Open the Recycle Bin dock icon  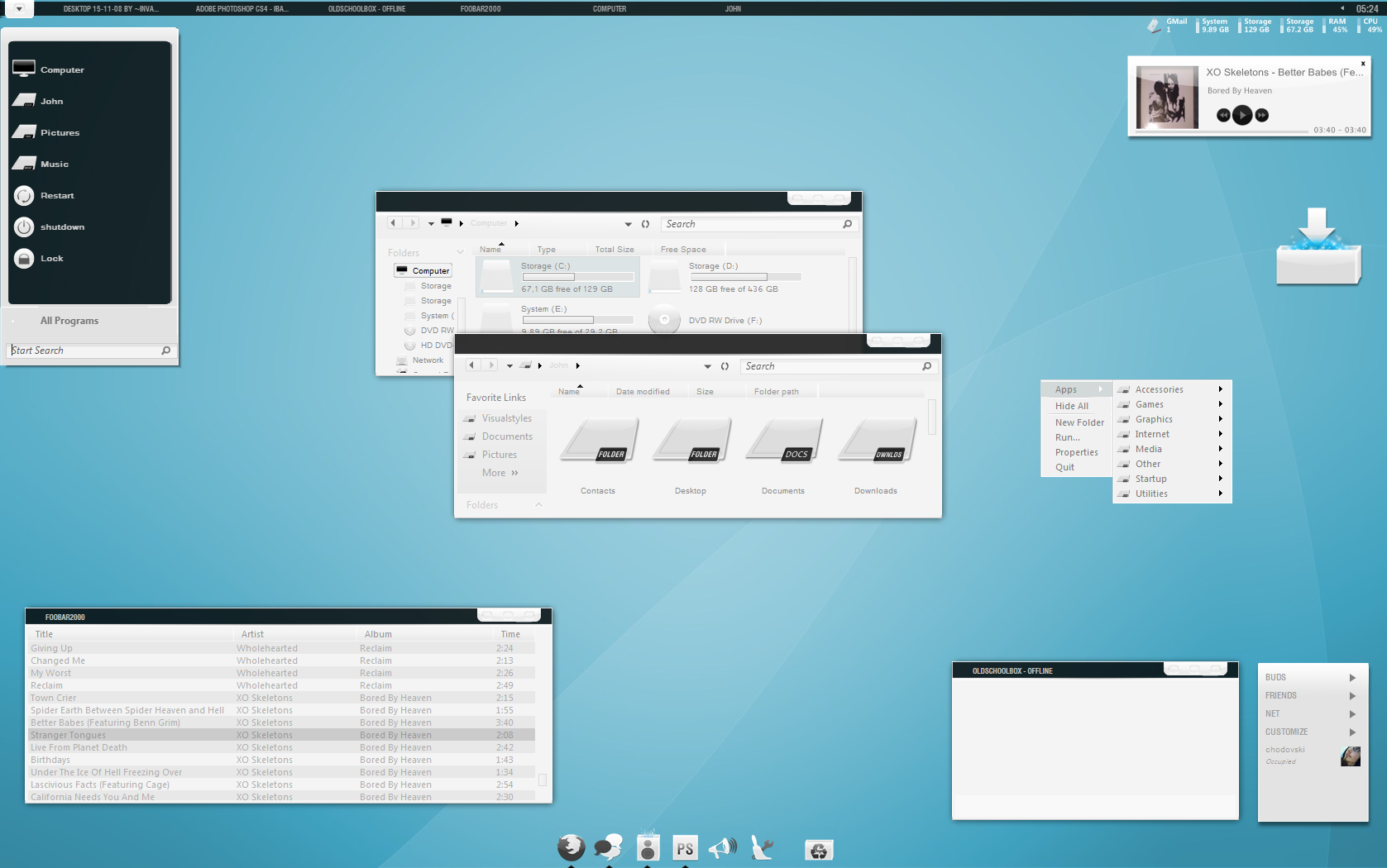(819, 850)
